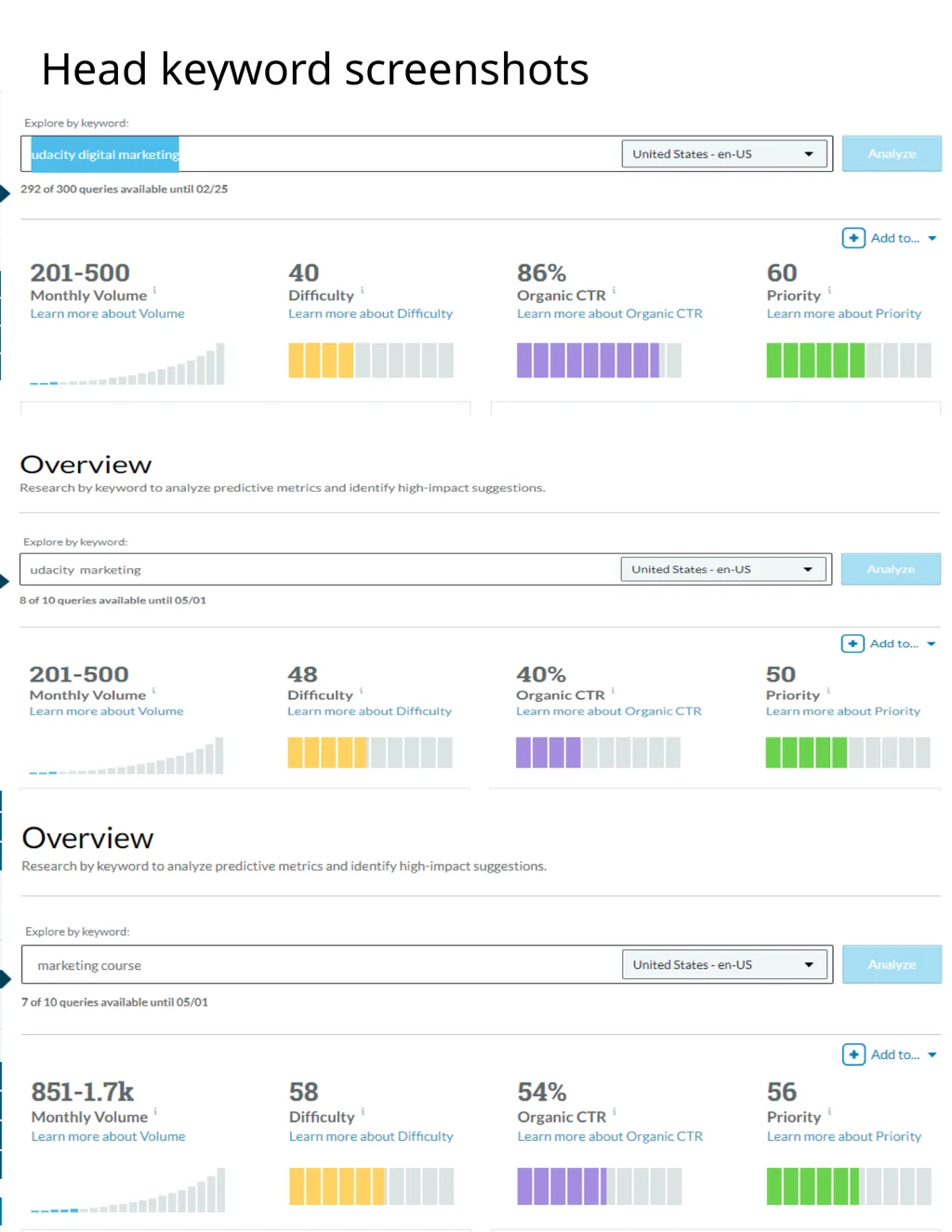Open 'Learn more about Volume' under 201-500, first section
Viewport: 952px width, 1232px height.
pos(107,314)
